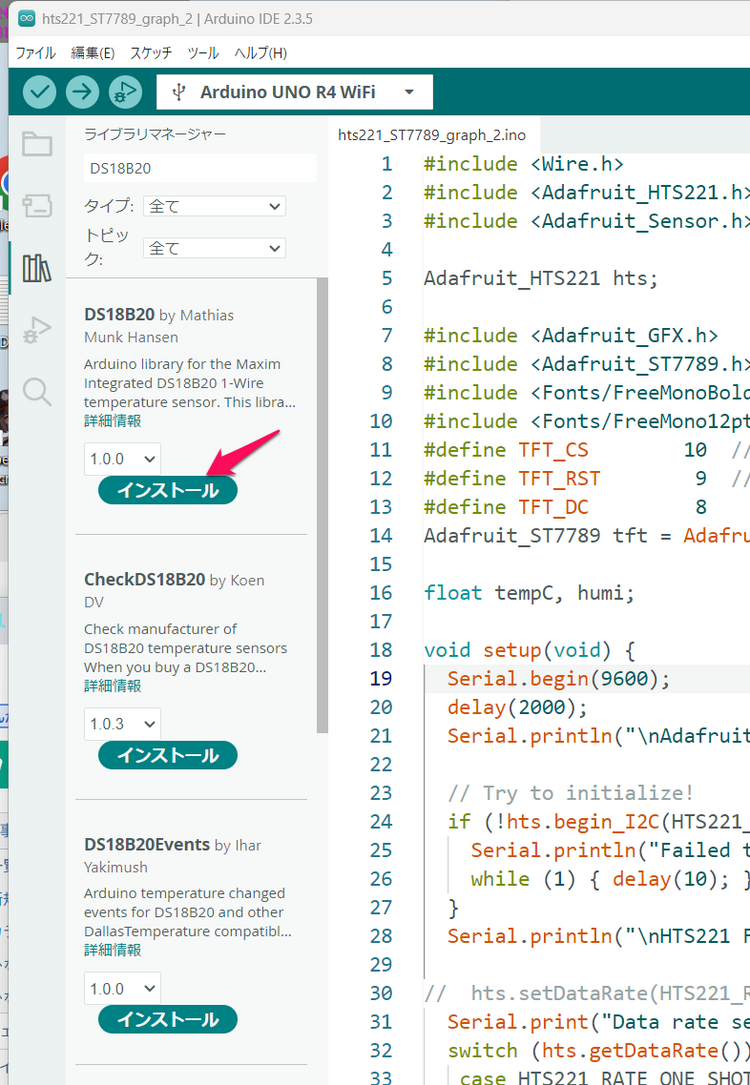The height and width of the screenshot is (1085, 750).
Task: Open 詳細情報 link for DS18B20
Action: coord(113,421)
